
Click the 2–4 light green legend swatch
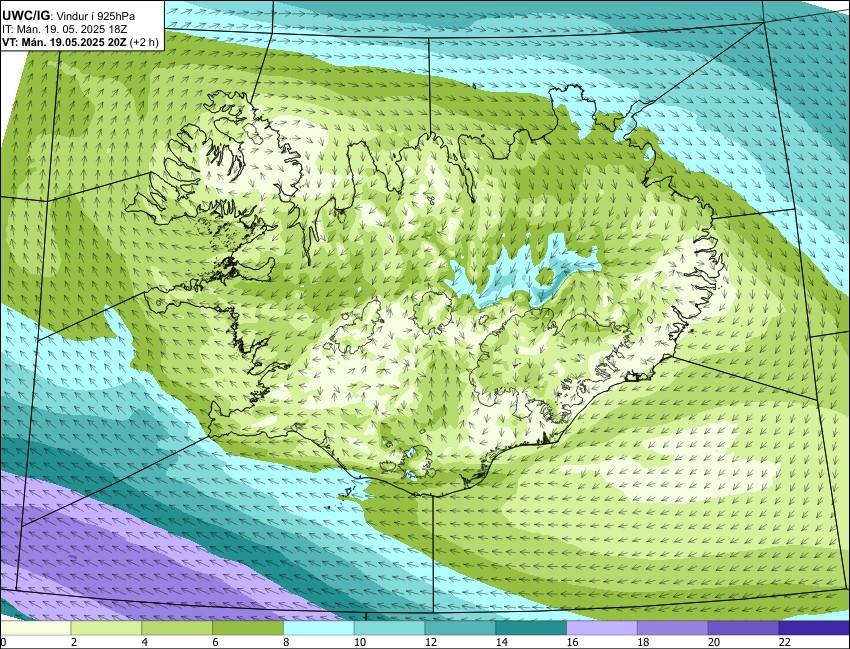pos(106,628)
